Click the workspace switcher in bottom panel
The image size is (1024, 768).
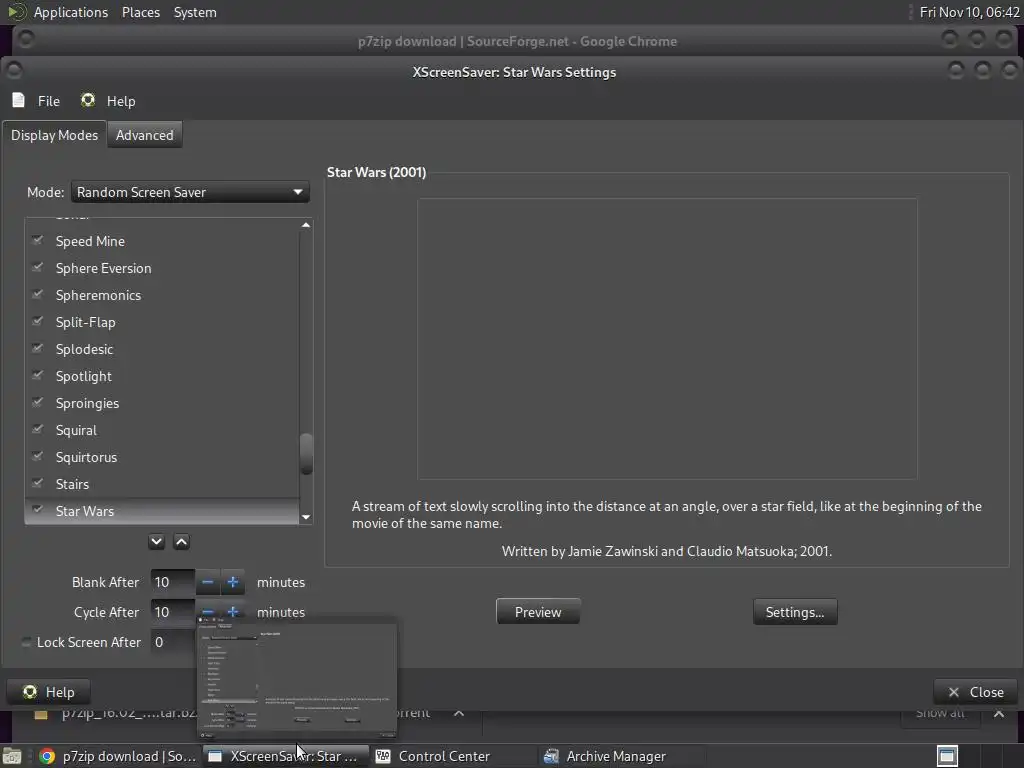coord(947,756)
